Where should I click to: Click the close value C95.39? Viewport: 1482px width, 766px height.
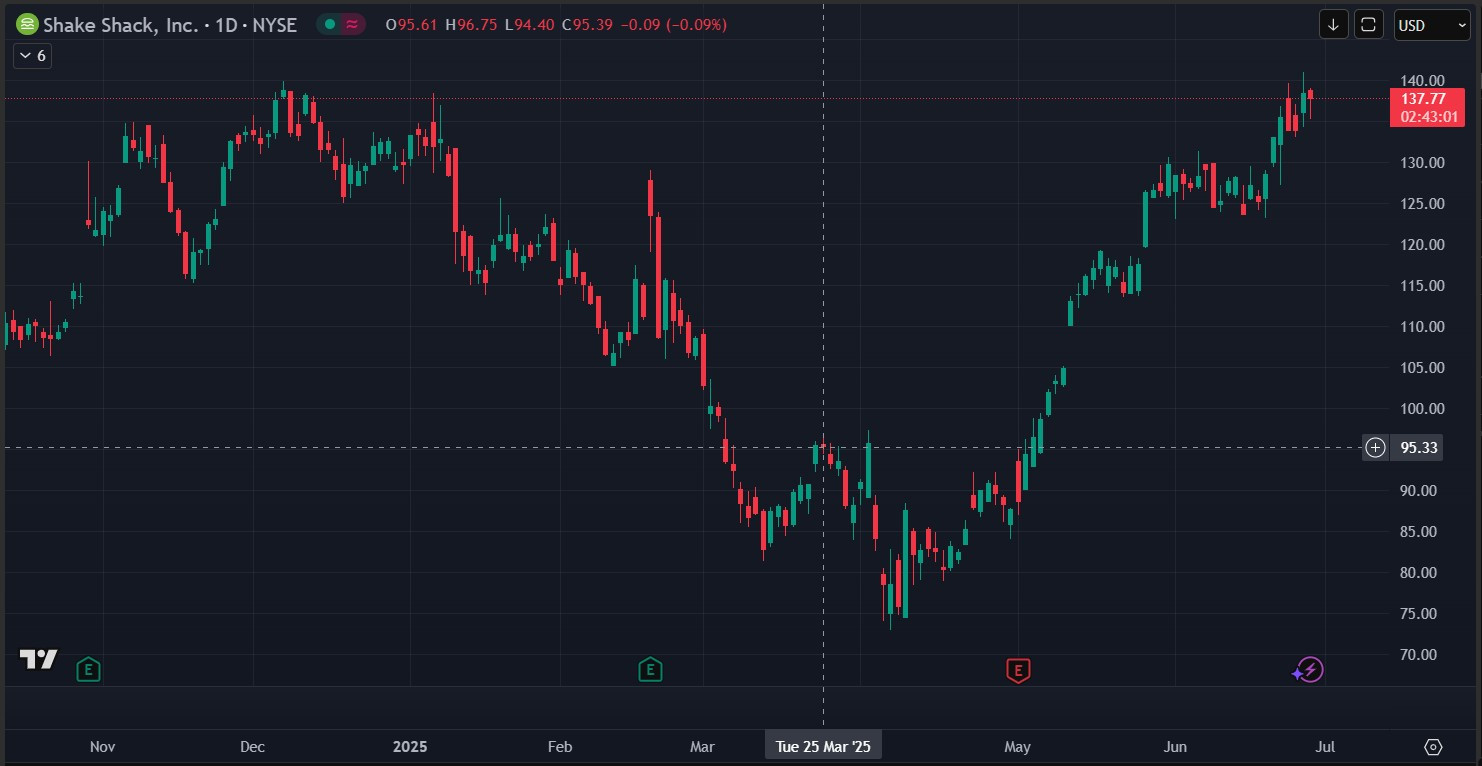(588, 25)
